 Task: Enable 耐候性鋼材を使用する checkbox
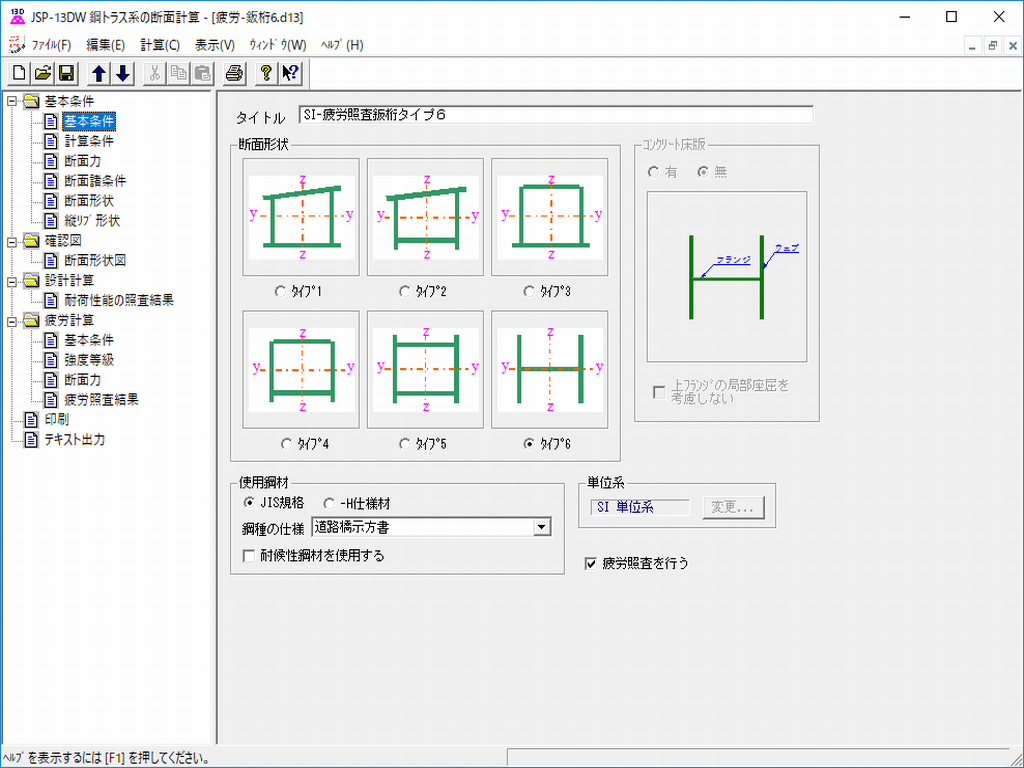click(250, 556)
